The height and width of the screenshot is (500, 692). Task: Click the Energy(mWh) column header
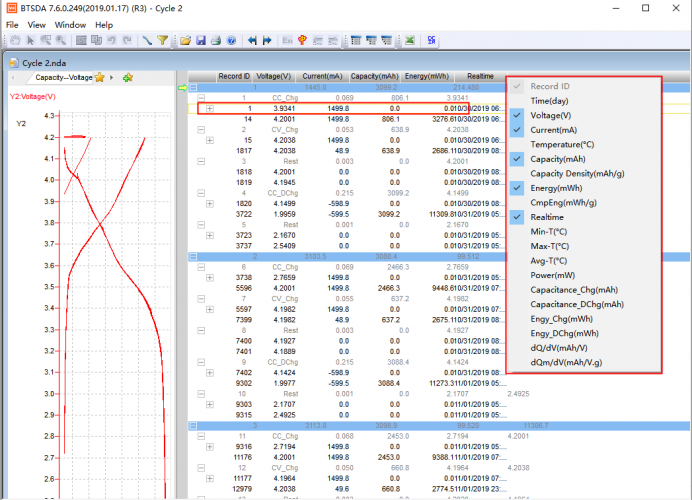[427, 76]
